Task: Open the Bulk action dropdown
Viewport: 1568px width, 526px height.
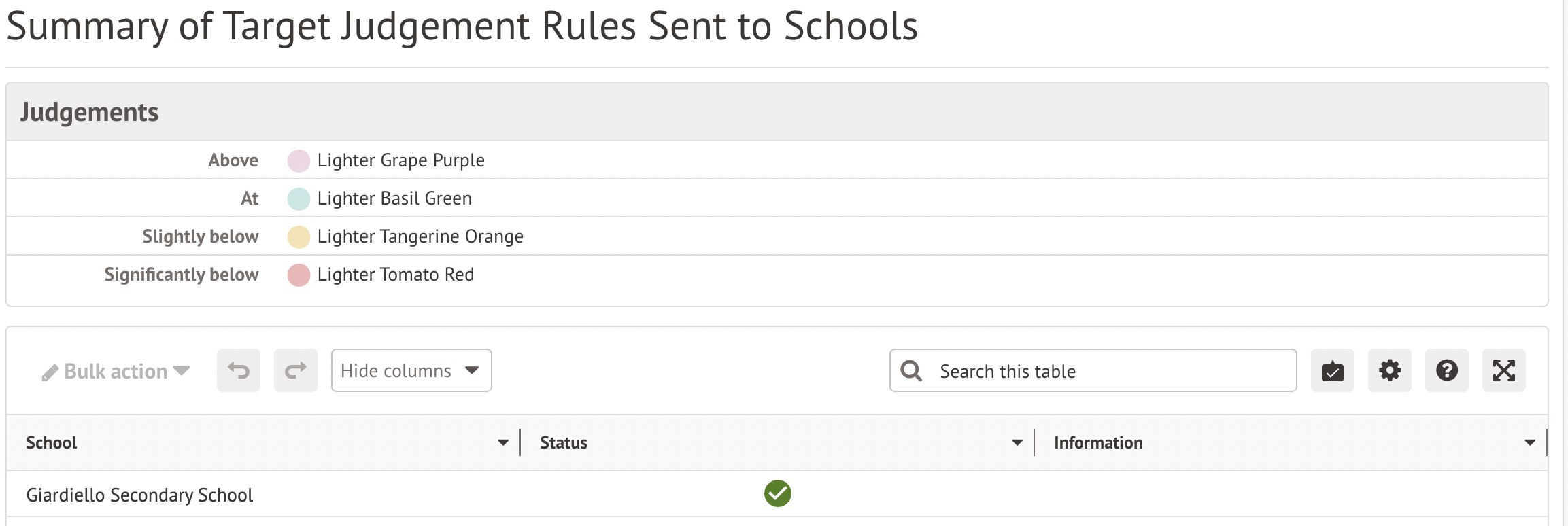Action: coord(116,371)
